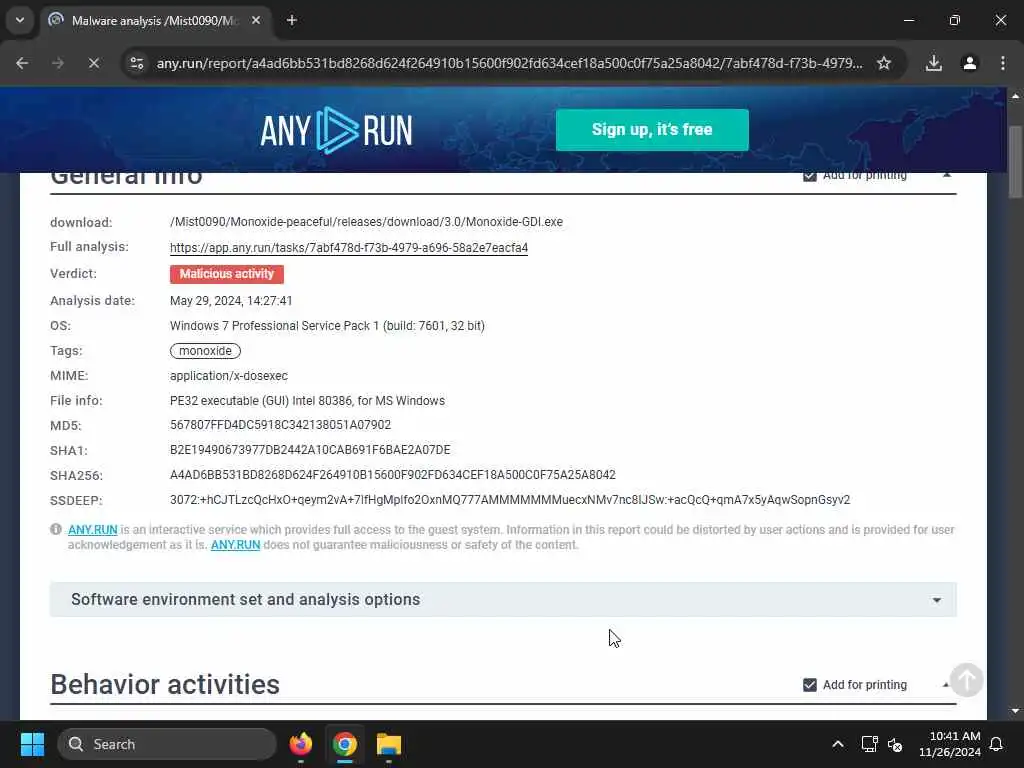Click the page vertical scrollbar thumb
Screen dimensions: 1024x768
1015,161
